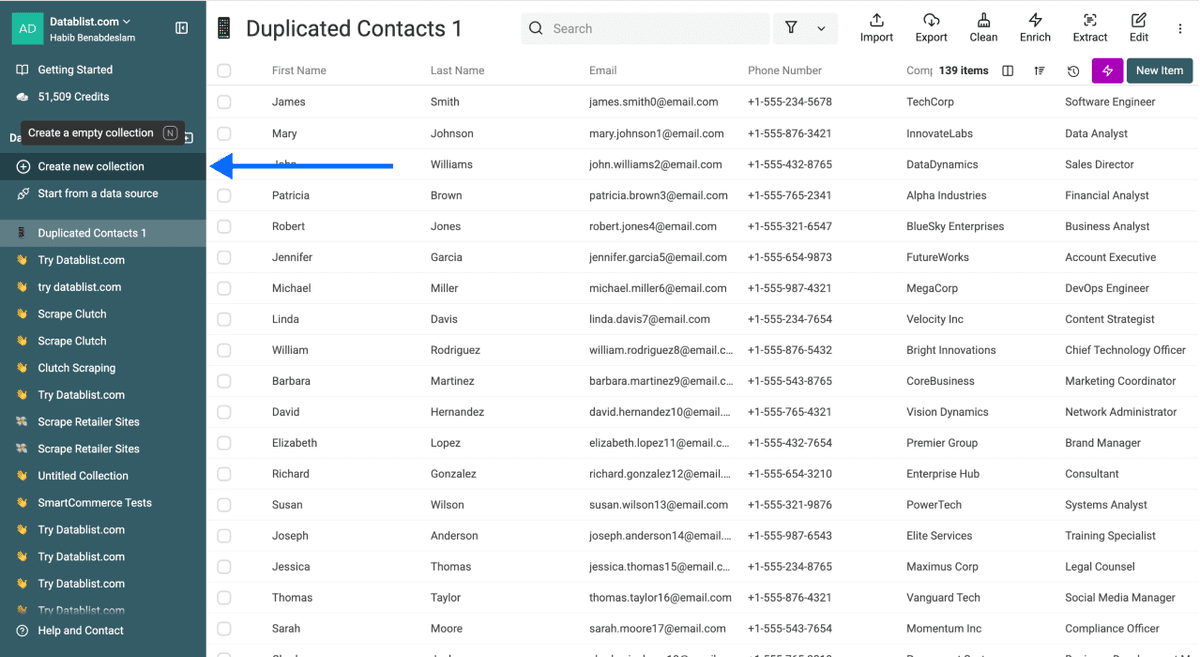Open the Clean tool
This screenshot has width=1200, height=657.
(x=984, y=28)
